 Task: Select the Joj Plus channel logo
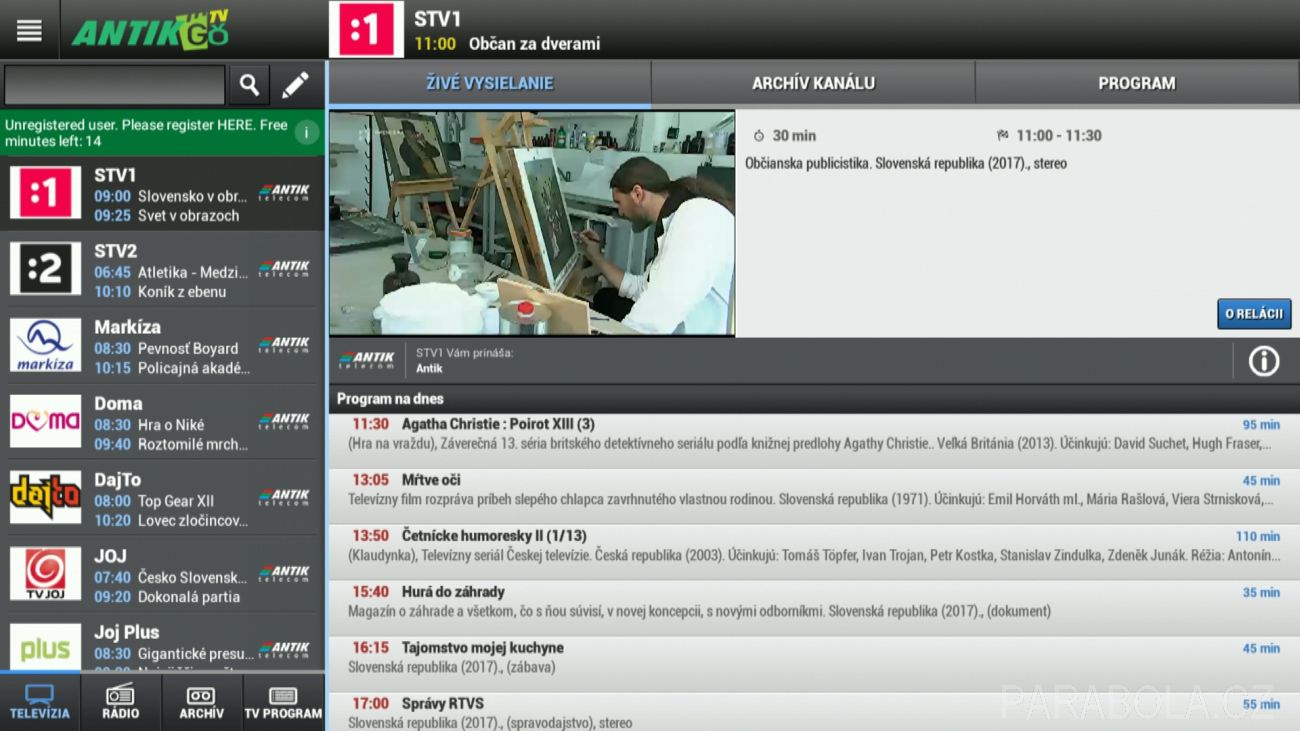point(46,648)
